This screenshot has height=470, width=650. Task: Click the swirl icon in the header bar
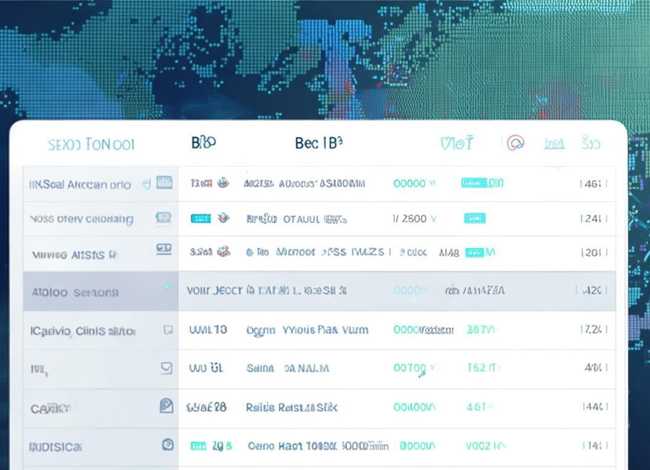(515, 143)
